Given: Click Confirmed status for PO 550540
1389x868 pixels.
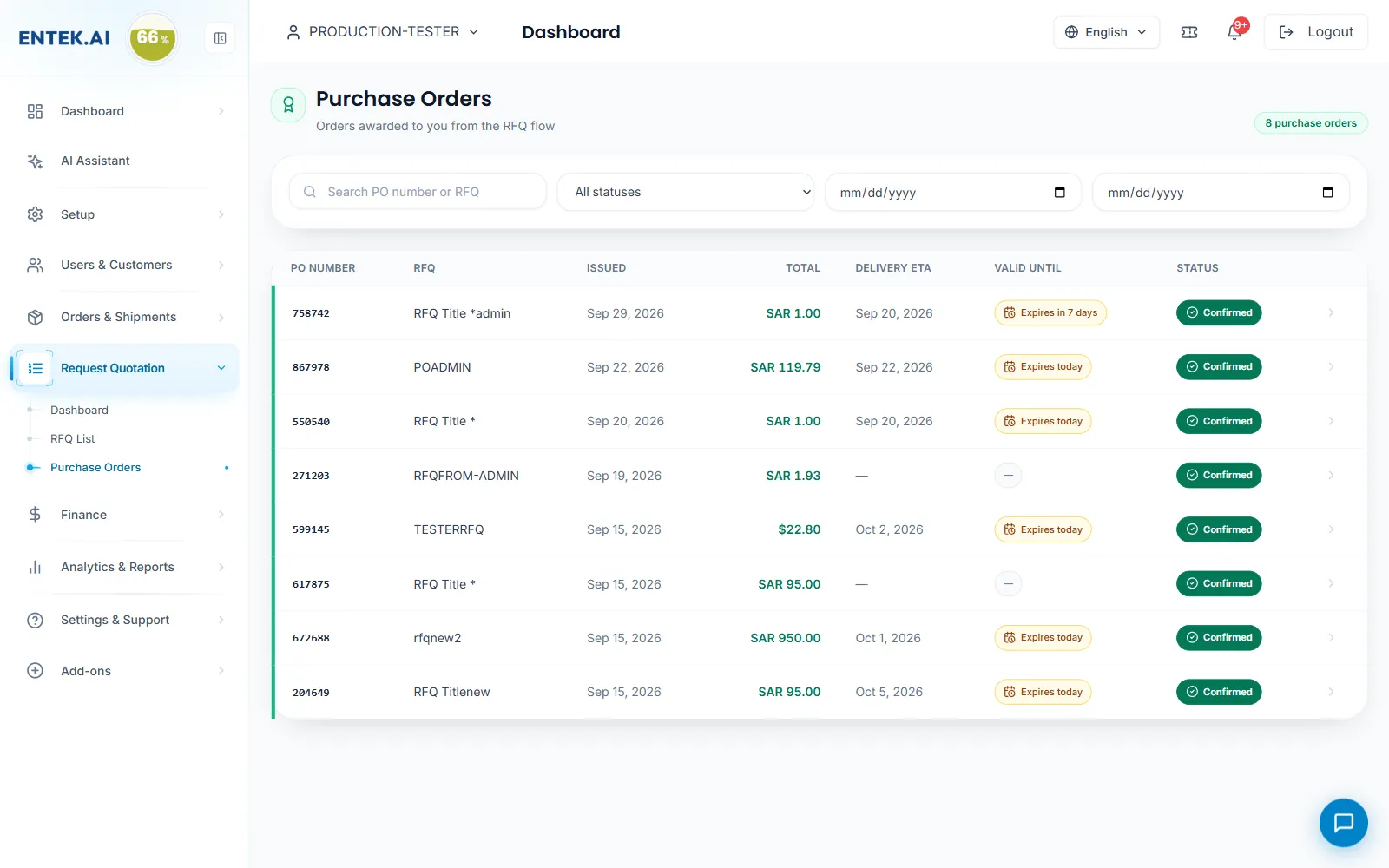Looking at the screenshot, I should 1219,421.
